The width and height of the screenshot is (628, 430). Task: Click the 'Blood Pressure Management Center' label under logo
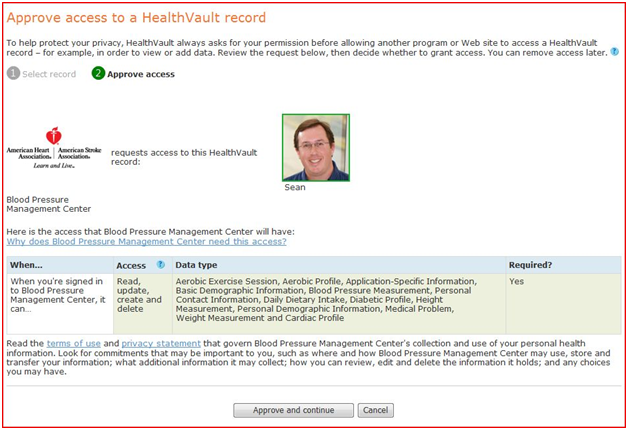click(x=48, y=204)
